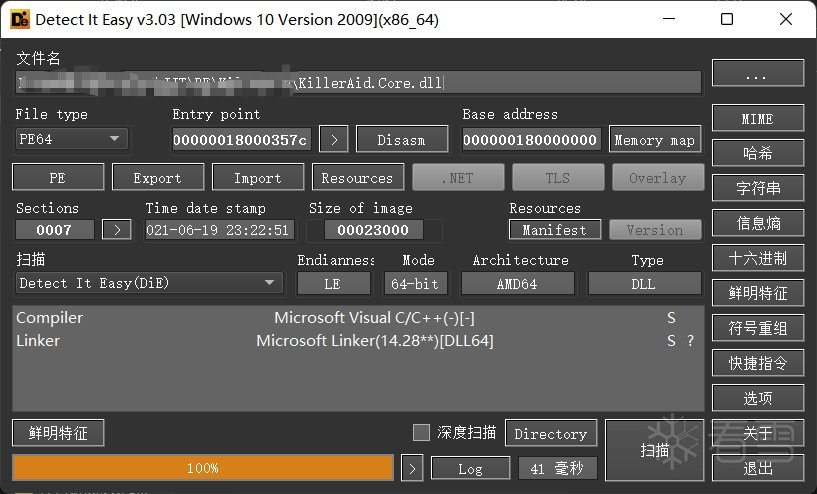Maximize the Detect It Easy window
Image resolution: width=817 pixels, height=494 pixels.
[727, 19]
